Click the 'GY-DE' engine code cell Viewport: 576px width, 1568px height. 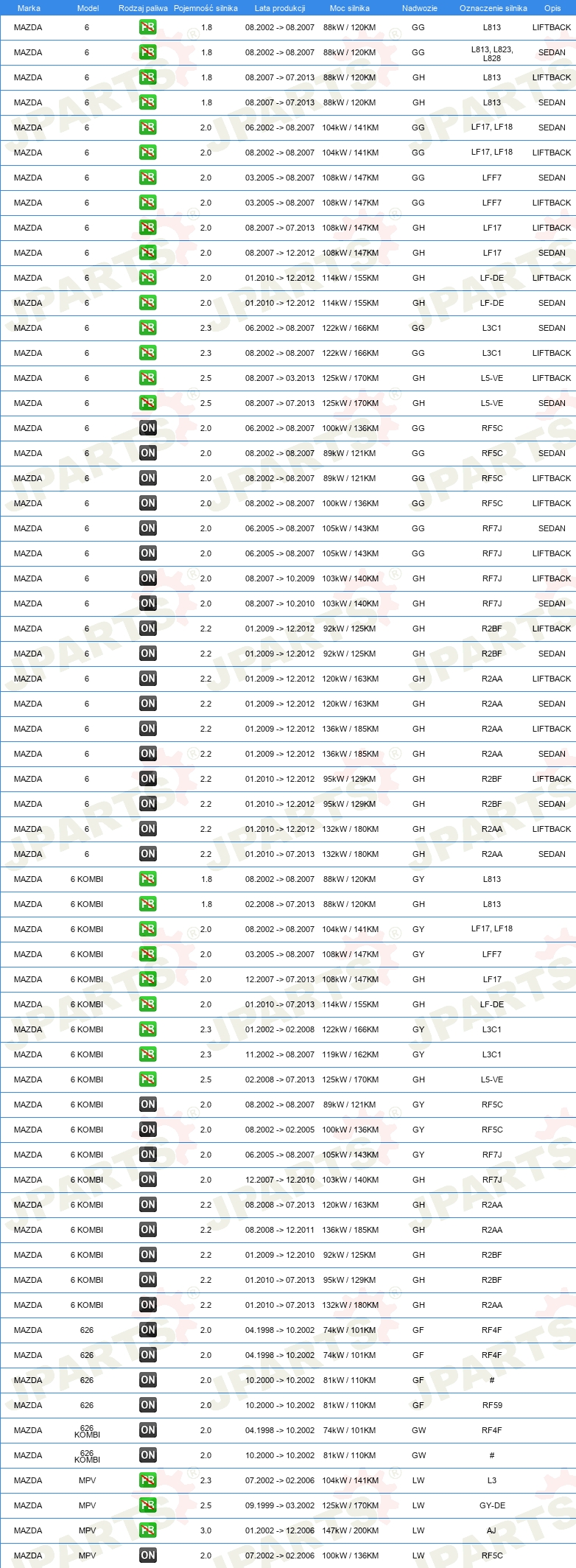[x=492, y=1505]
